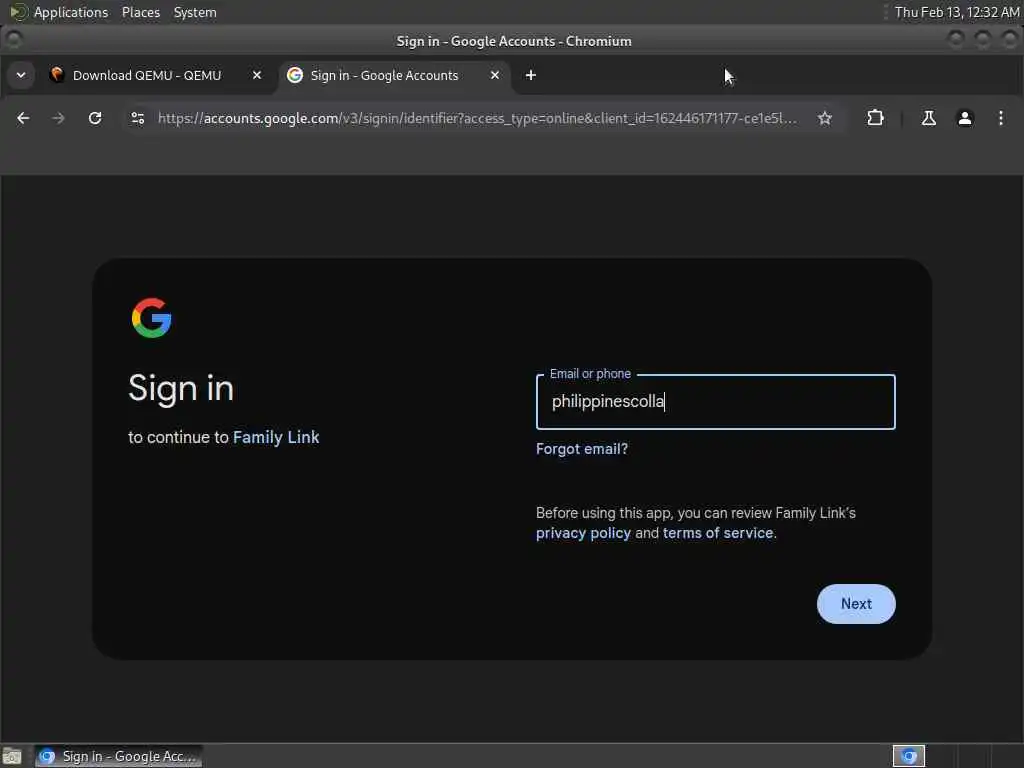Open the terms of service link
1024x768 pixels.
point(718,534)
